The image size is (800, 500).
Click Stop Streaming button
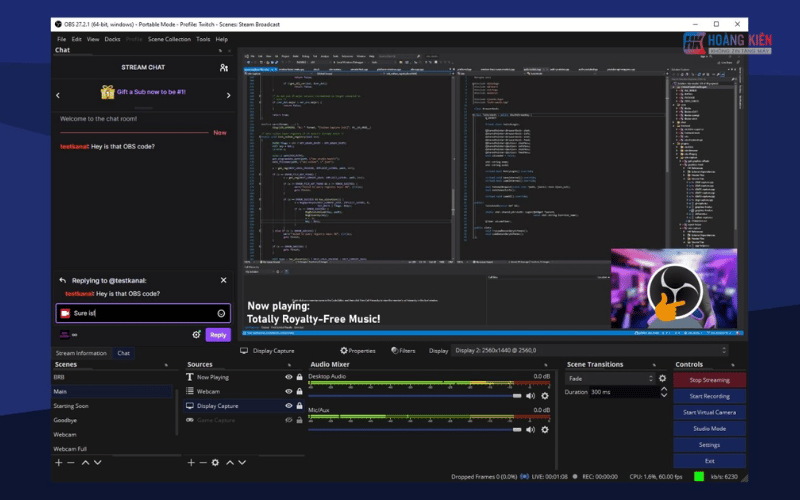709,380
